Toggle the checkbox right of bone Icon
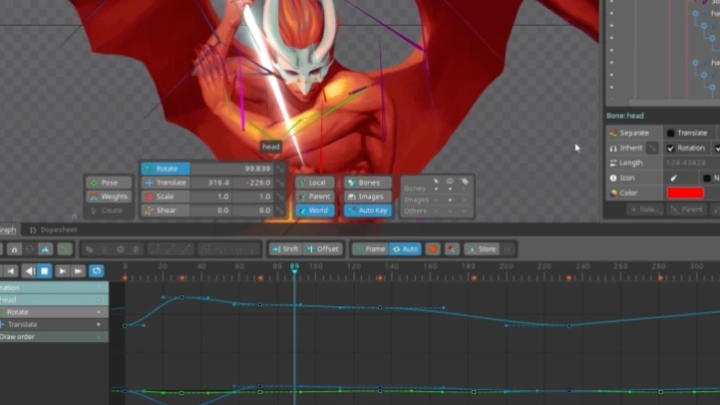 click(707, 178)
